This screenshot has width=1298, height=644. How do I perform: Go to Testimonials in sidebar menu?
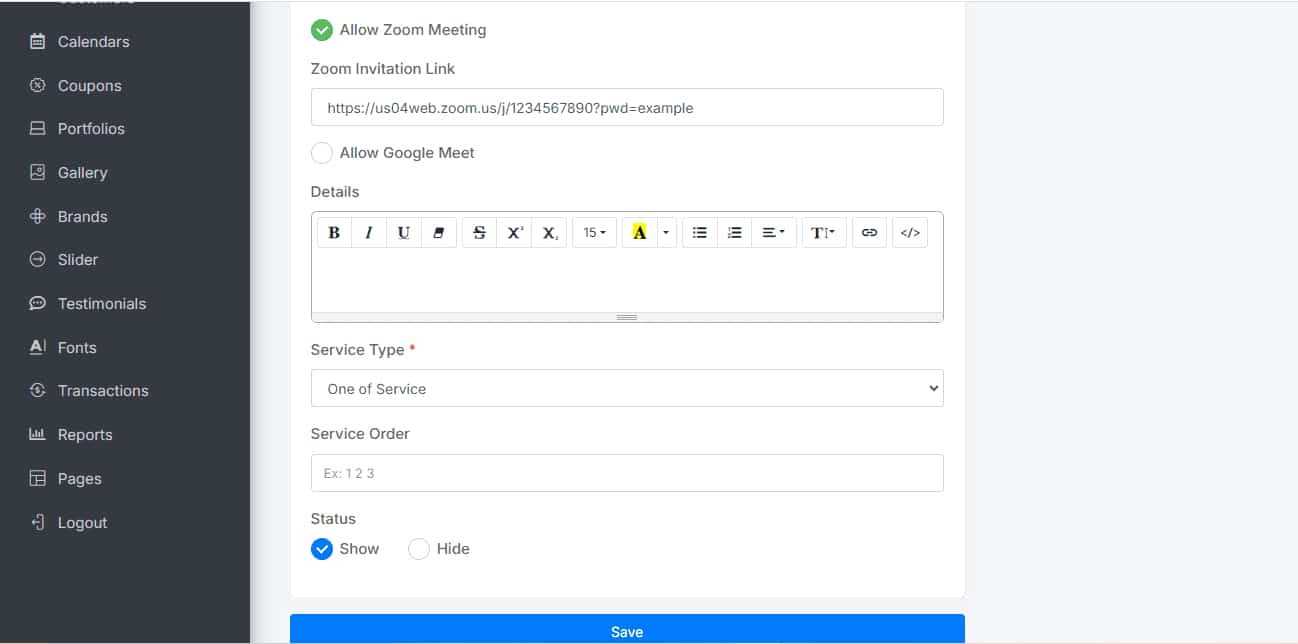tap(101, 304)
